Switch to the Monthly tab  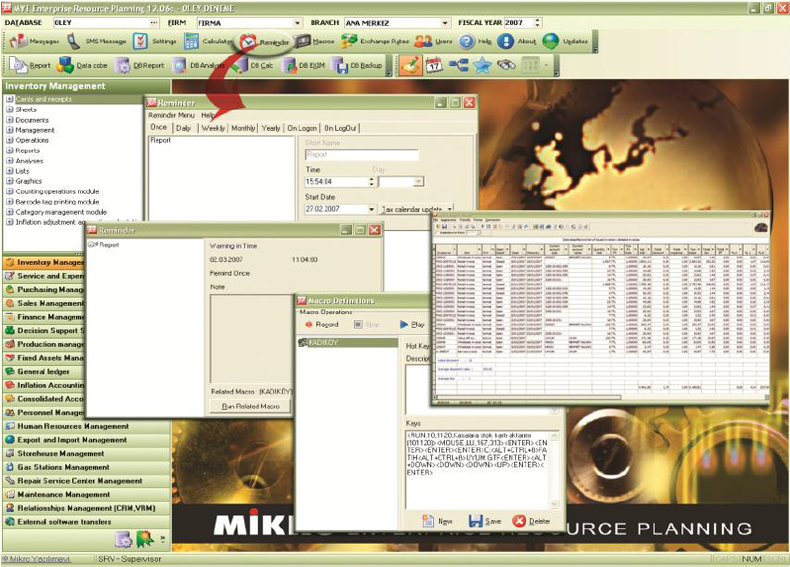(x=243, y=128)
